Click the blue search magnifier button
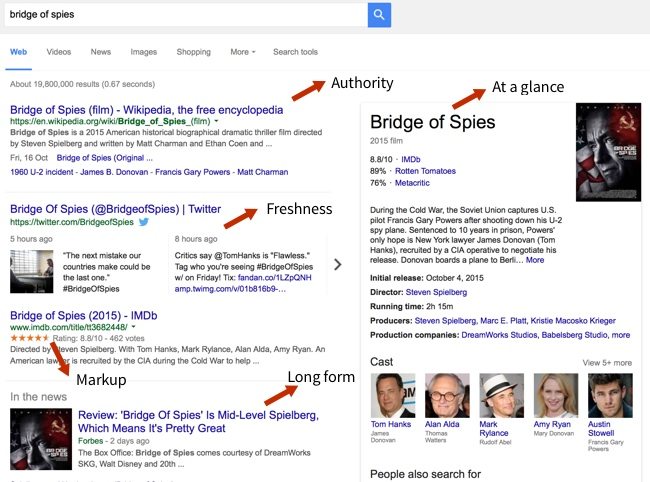 [379, 14]
